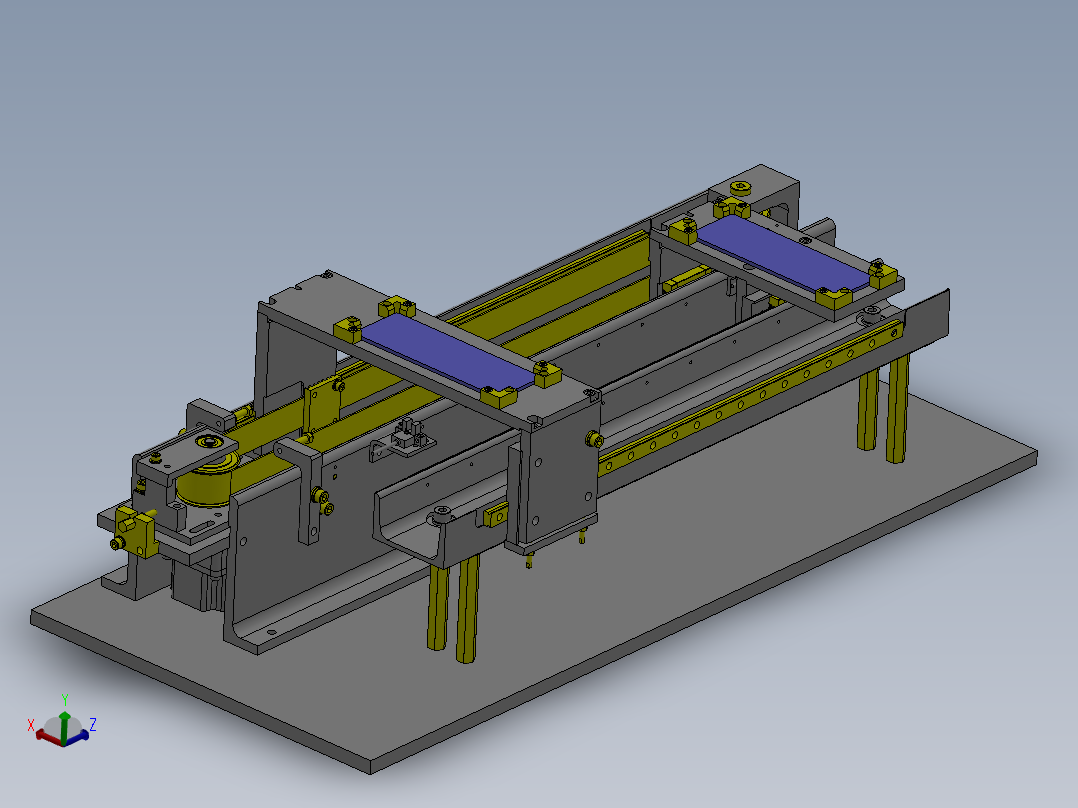Image resolution: width=1078 pixels, height=808 pixels.
Task: Click the bearing on the pulley top bracket
Action: pyautogui.click(x=208, y=441)
